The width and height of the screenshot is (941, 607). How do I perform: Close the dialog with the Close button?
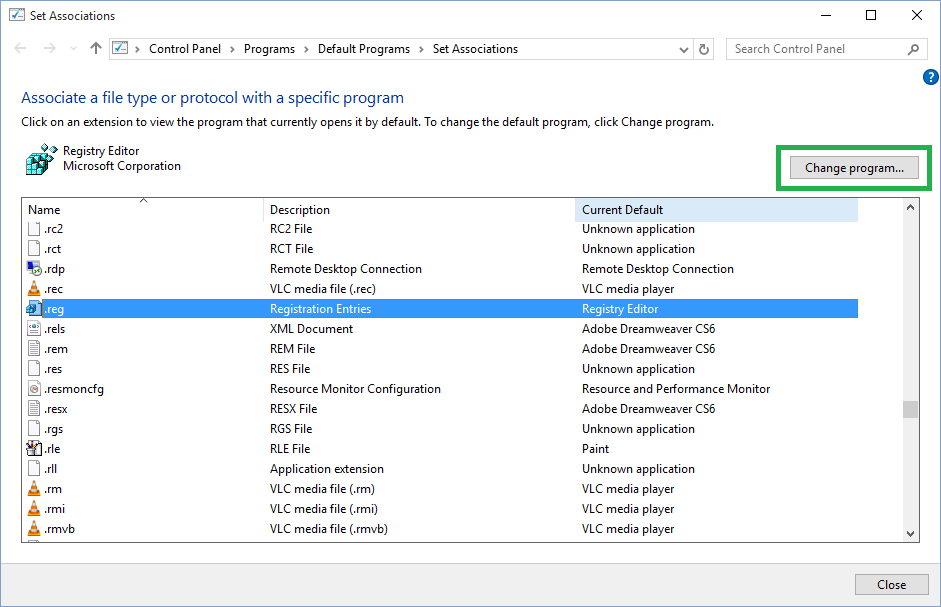(x=891, y=584)
